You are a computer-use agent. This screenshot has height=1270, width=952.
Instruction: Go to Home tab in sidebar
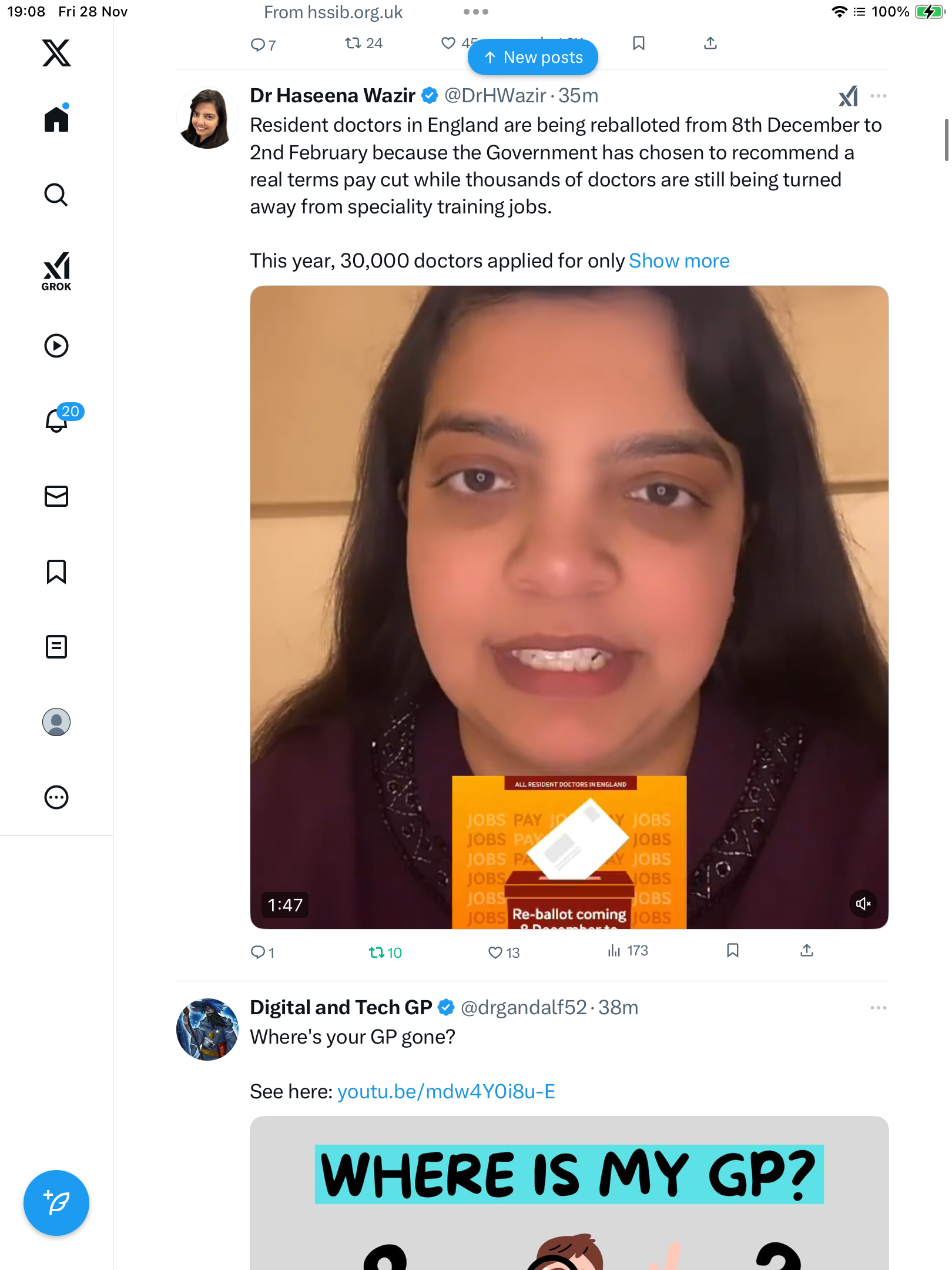click(56, 119)
